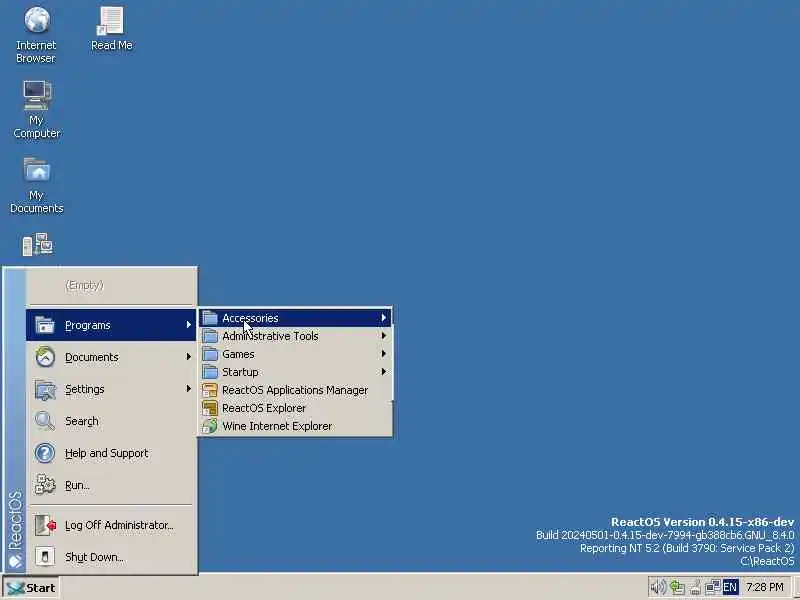Expand the Documents submenu arrow
Image resolution: width=800 pixels, height=600 pixels.
pyautogui.click(x=188, y=357)
